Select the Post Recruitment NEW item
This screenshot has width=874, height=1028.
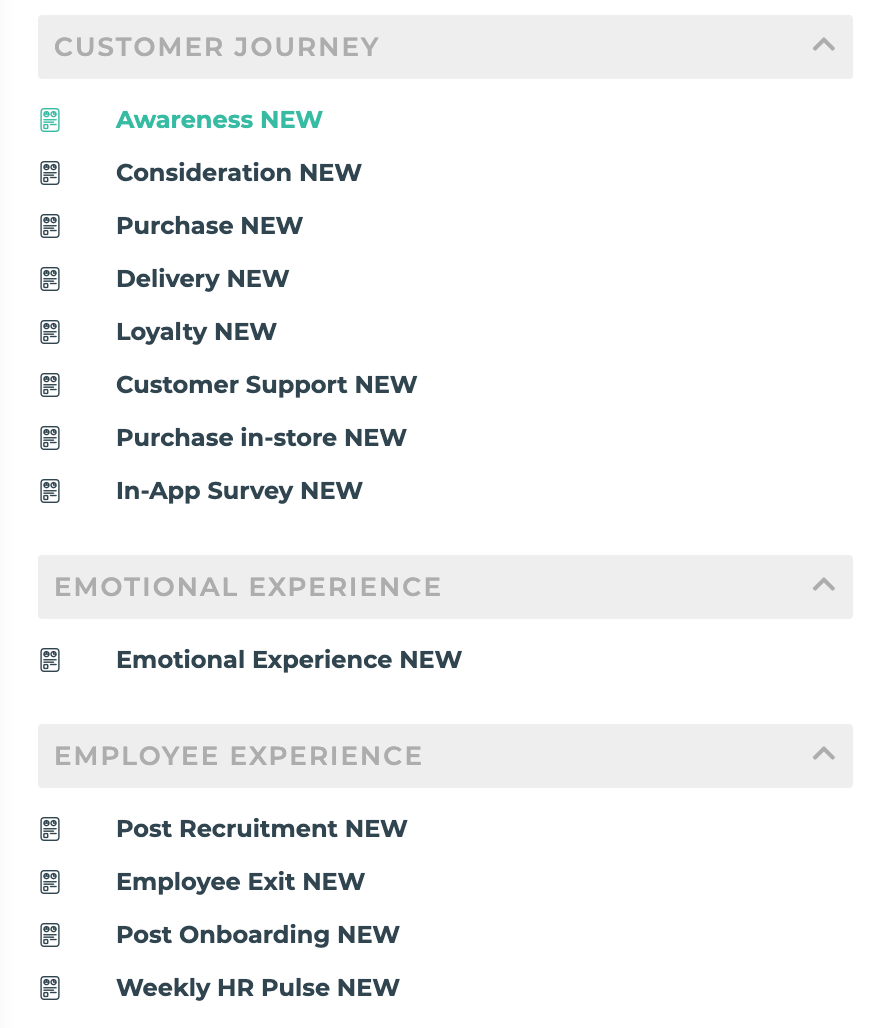[x=262, y=829]
